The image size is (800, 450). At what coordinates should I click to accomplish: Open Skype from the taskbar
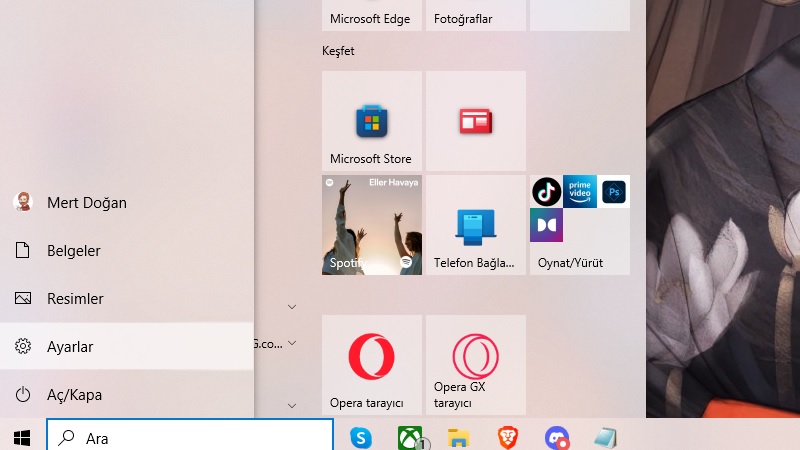coord(361,438)
